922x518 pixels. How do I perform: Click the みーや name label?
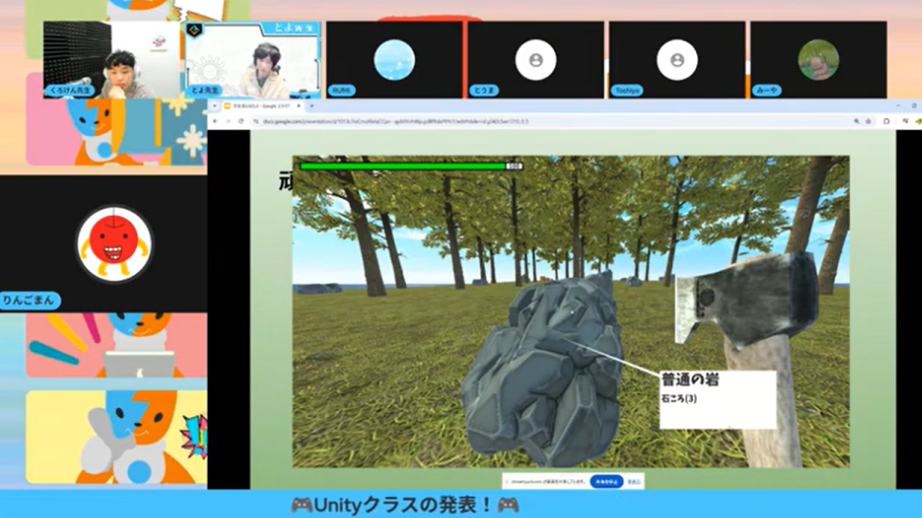(767, 90)
